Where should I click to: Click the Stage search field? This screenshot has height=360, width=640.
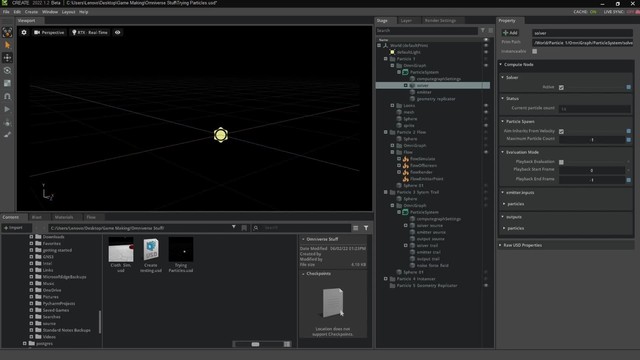pyautogui.click(x=427, y=31)
